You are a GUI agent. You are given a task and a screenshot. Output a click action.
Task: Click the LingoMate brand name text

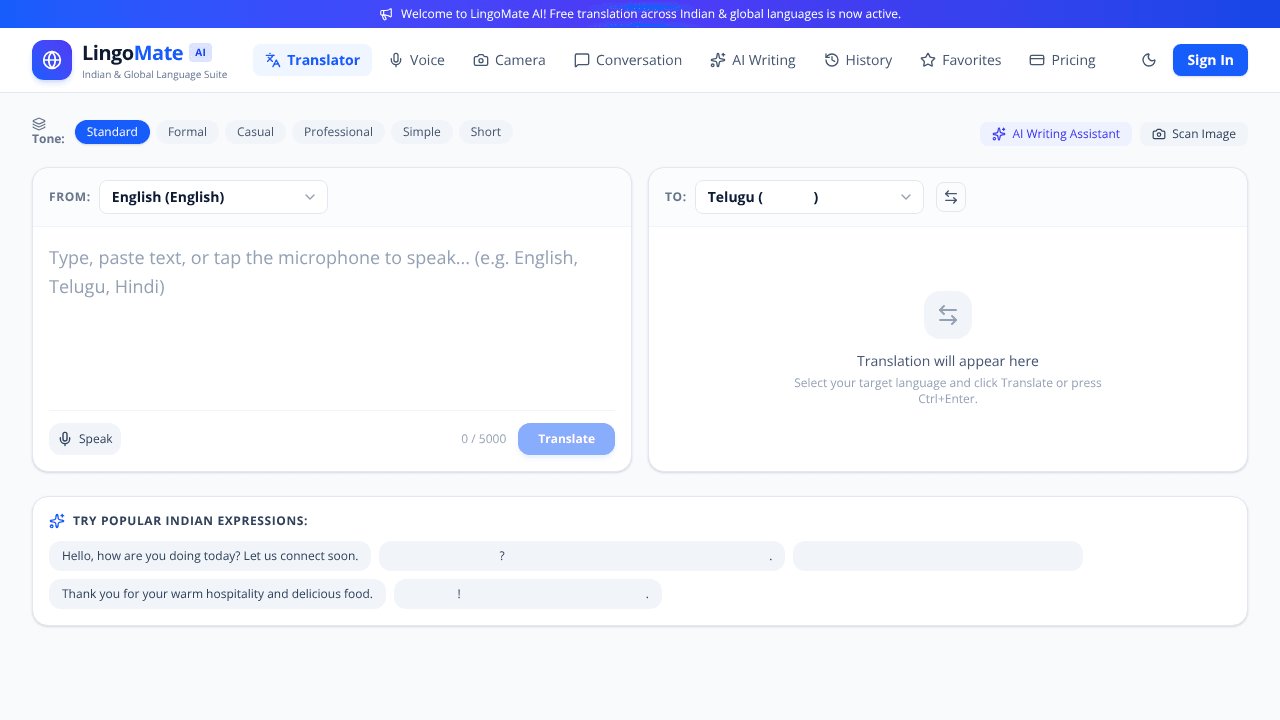[x=132, y=53]
